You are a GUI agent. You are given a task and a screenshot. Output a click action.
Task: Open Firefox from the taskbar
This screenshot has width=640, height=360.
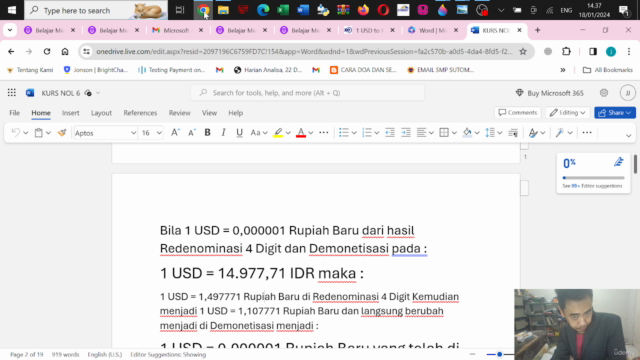(363, 10)
